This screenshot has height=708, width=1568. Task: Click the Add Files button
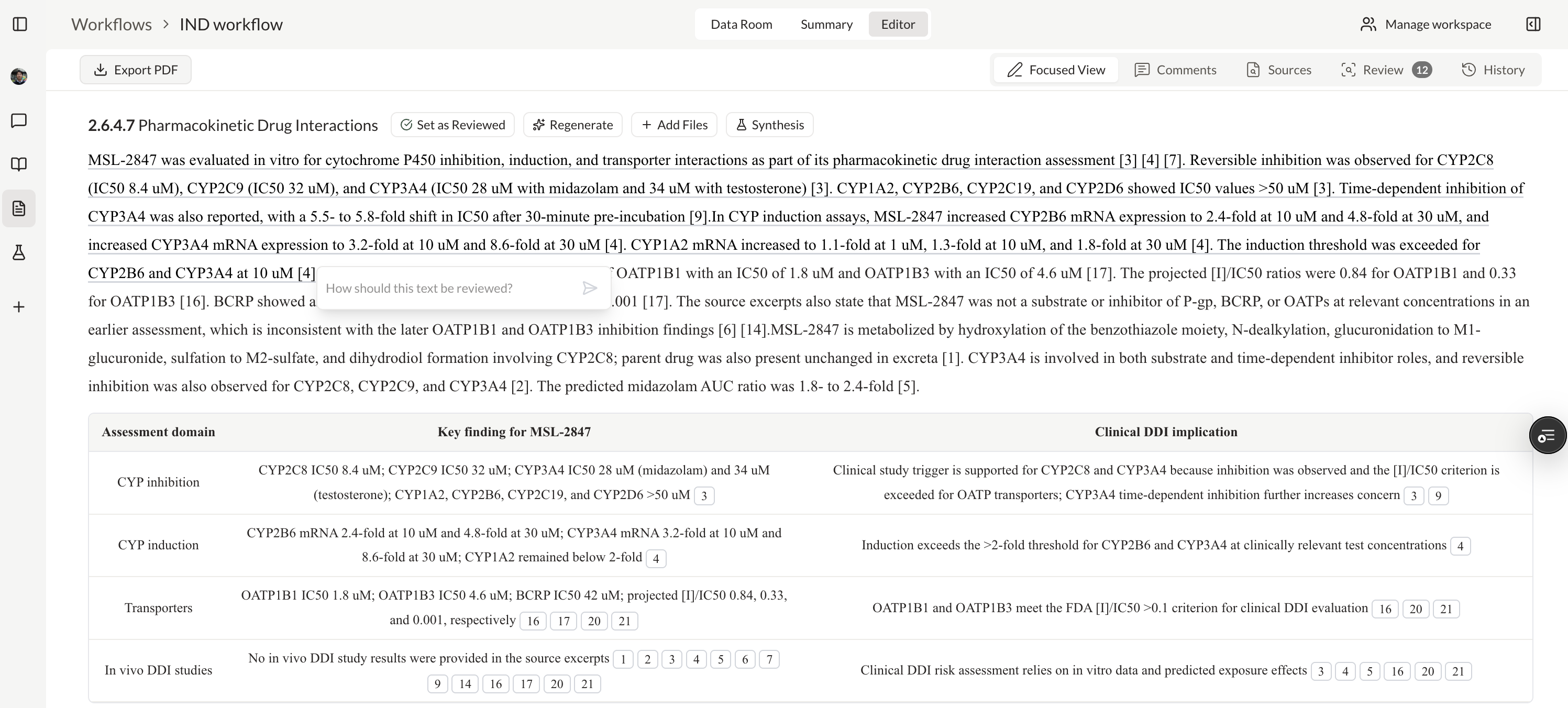[x=674, y=125]
